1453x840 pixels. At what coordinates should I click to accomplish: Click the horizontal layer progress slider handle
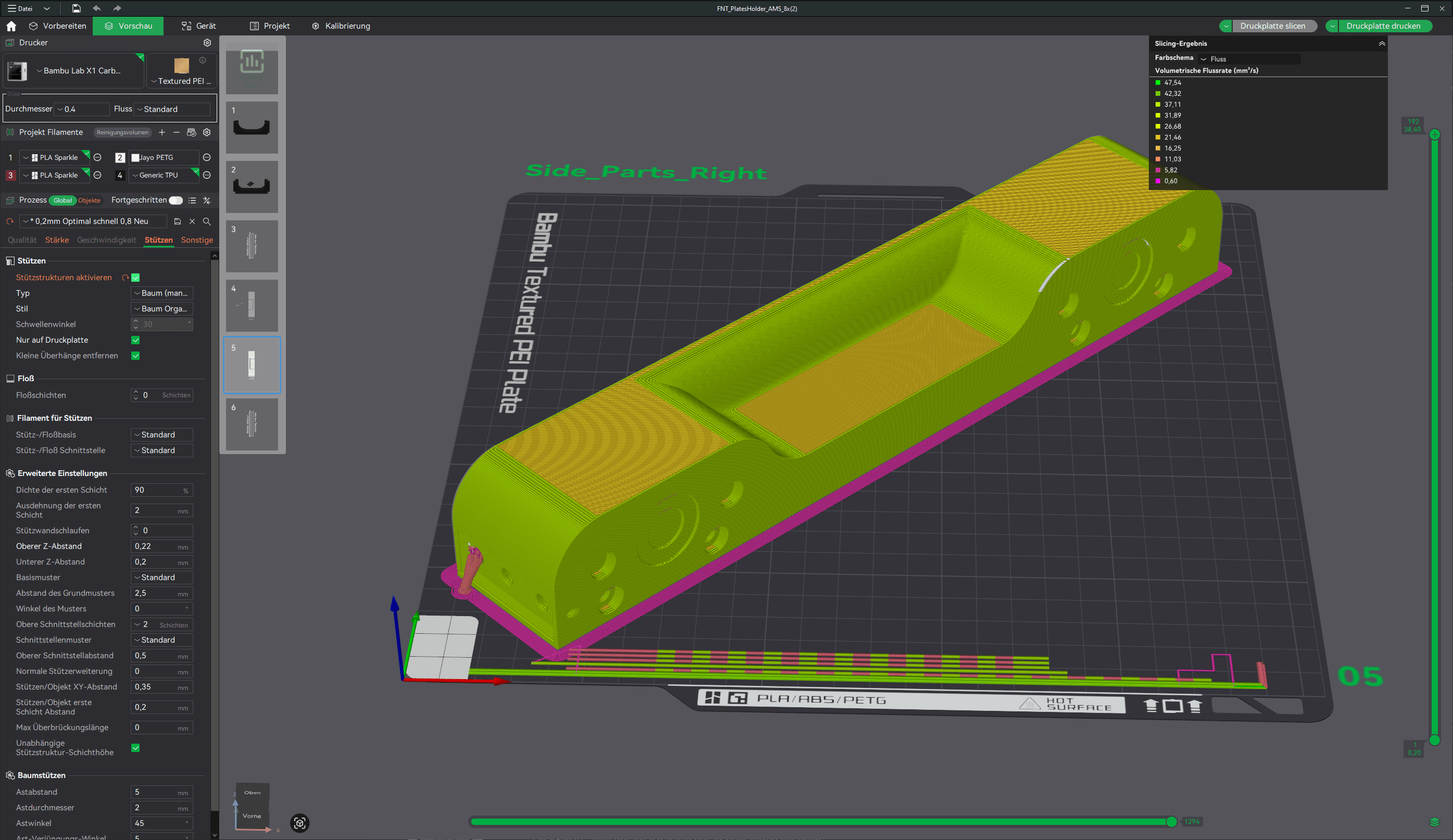pyautogui.click(x=1171, y=822)
